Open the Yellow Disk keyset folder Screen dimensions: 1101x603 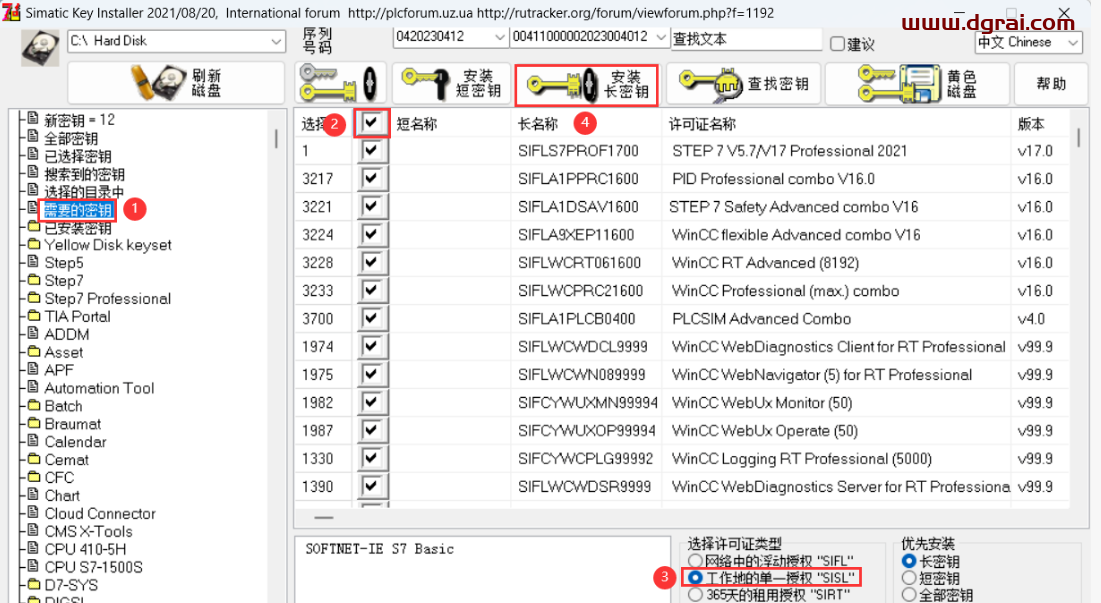pyautogui.click(x=107, y=245)
